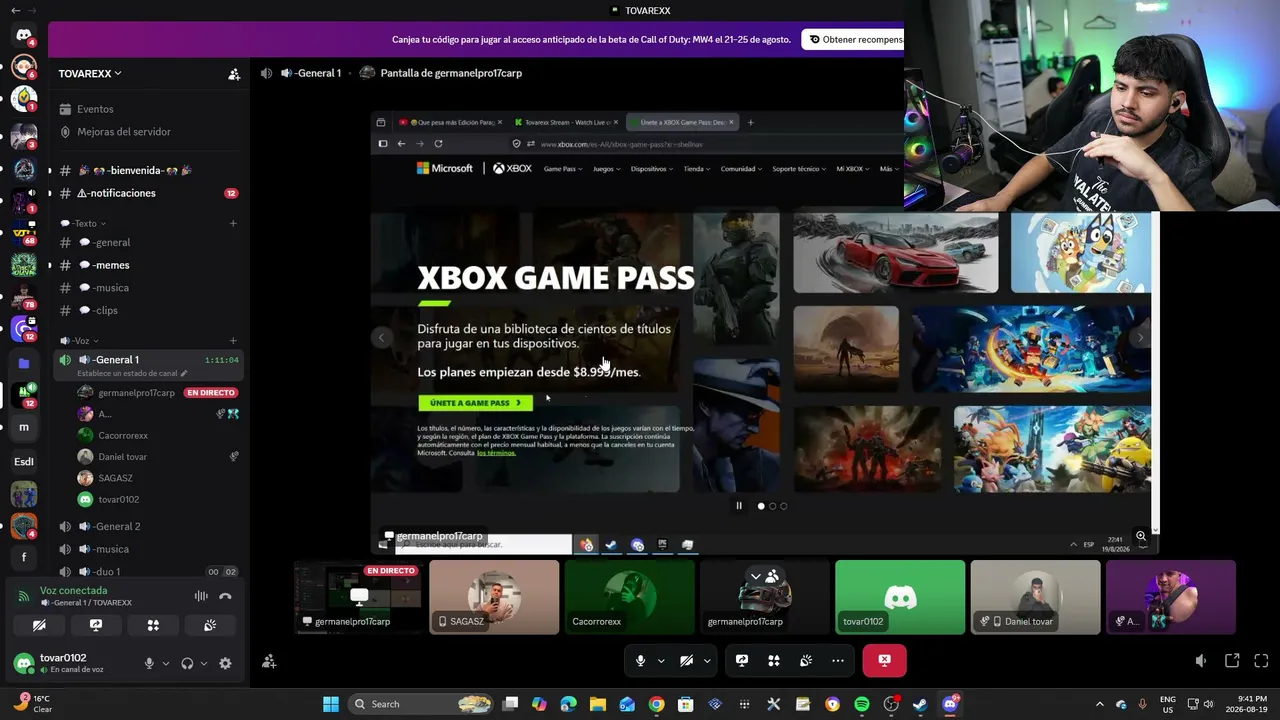This screenshot has height=720, width=1280.
Task: Share your screen from the voice panel
Action: (x=96, y=625)
